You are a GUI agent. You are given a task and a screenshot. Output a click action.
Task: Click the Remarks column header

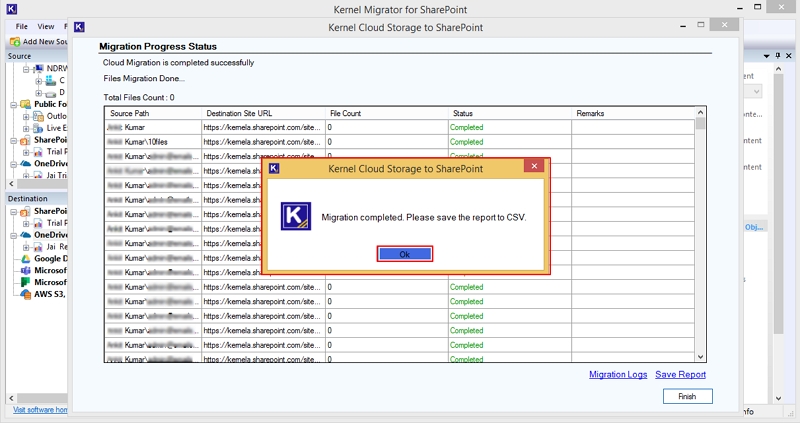point(633,113)
